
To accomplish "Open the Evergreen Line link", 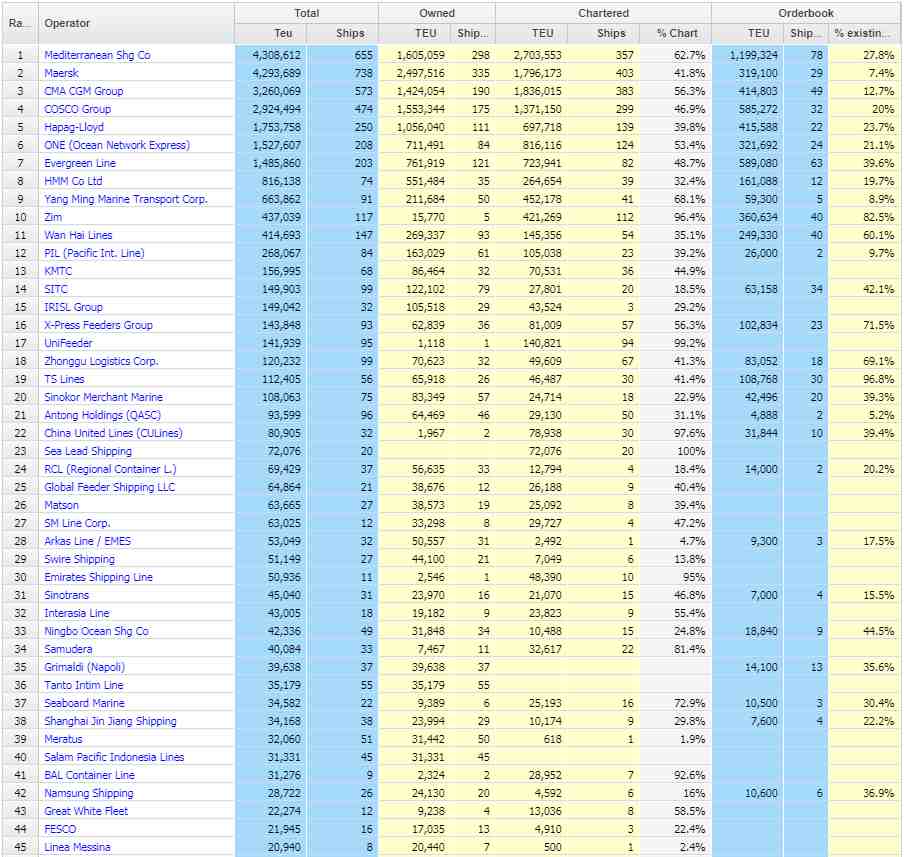I will [80, 163].
